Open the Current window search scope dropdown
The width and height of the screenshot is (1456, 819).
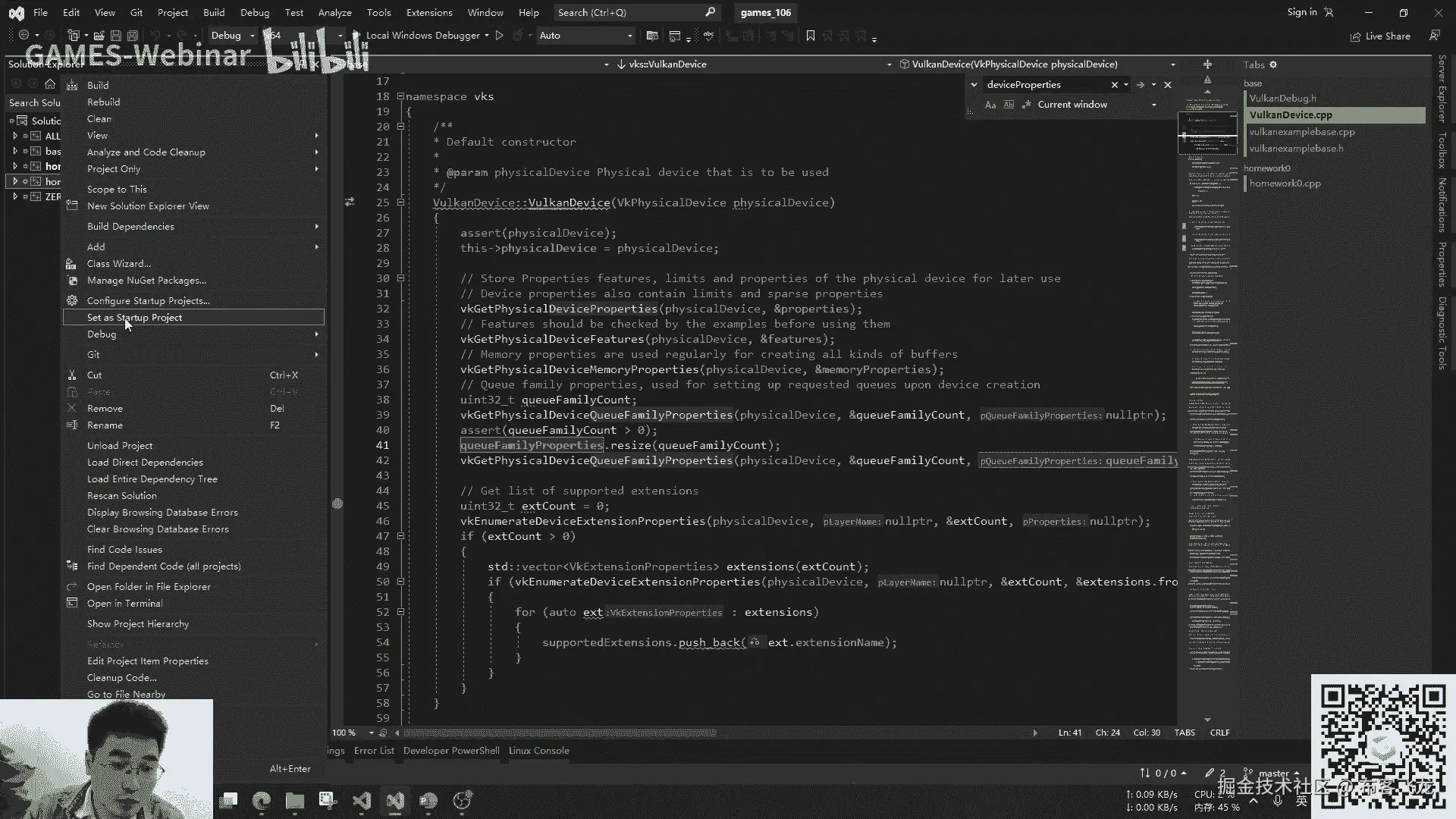coord(1153,105)
